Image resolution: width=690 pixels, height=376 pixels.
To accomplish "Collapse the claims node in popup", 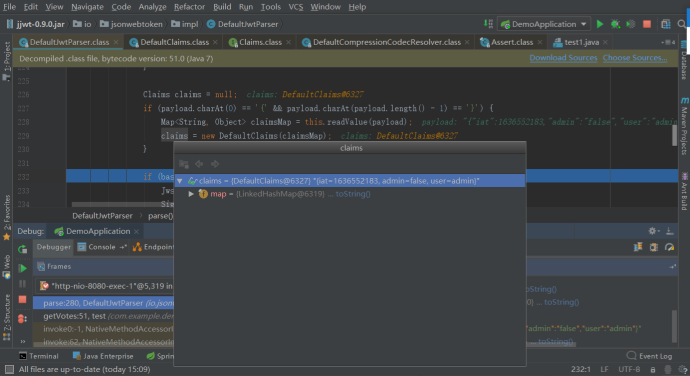I will point(180,181).
